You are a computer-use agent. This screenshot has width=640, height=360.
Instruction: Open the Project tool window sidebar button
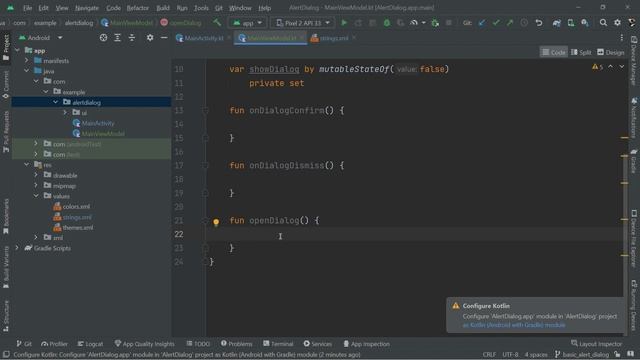(x=6, y=48)
